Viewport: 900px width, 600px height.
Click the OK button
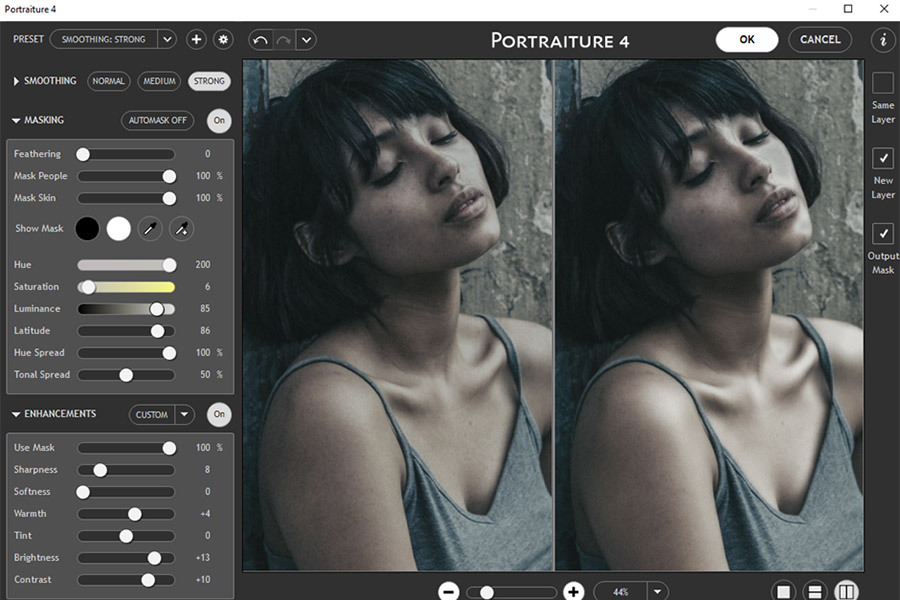click(747, 40)
